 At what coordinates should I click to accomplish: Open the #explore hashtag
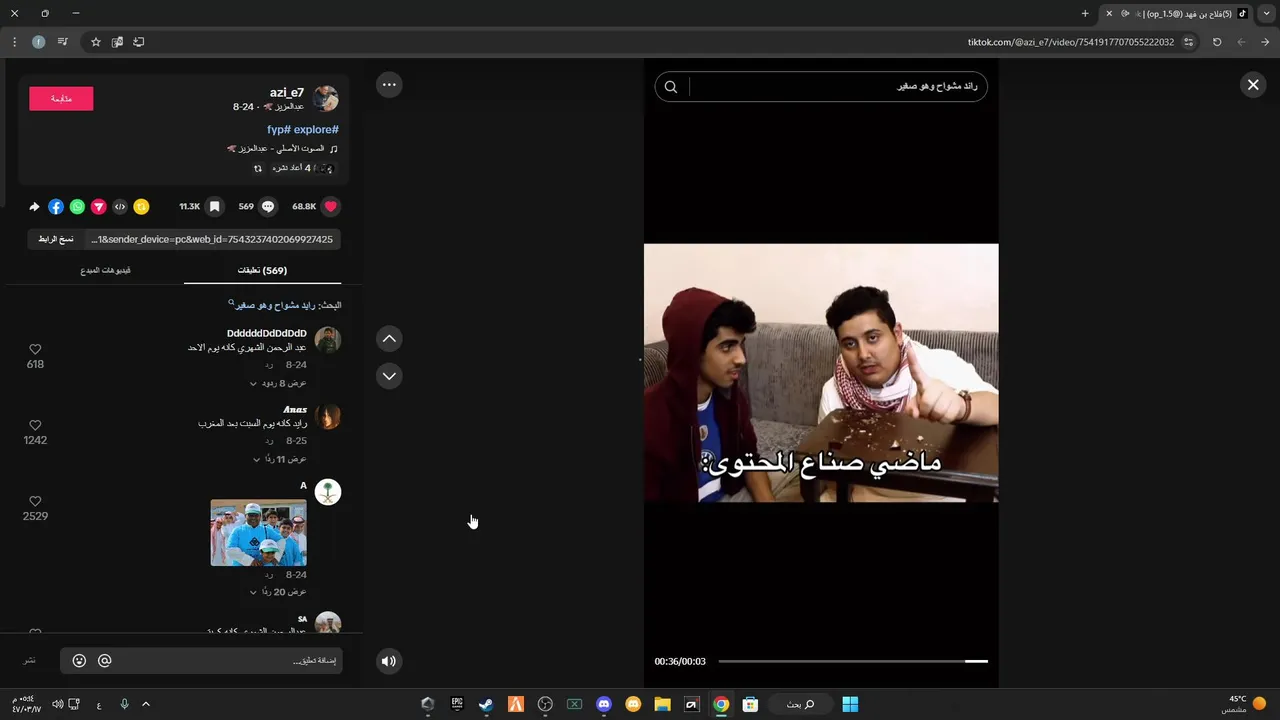click(316, 130)
